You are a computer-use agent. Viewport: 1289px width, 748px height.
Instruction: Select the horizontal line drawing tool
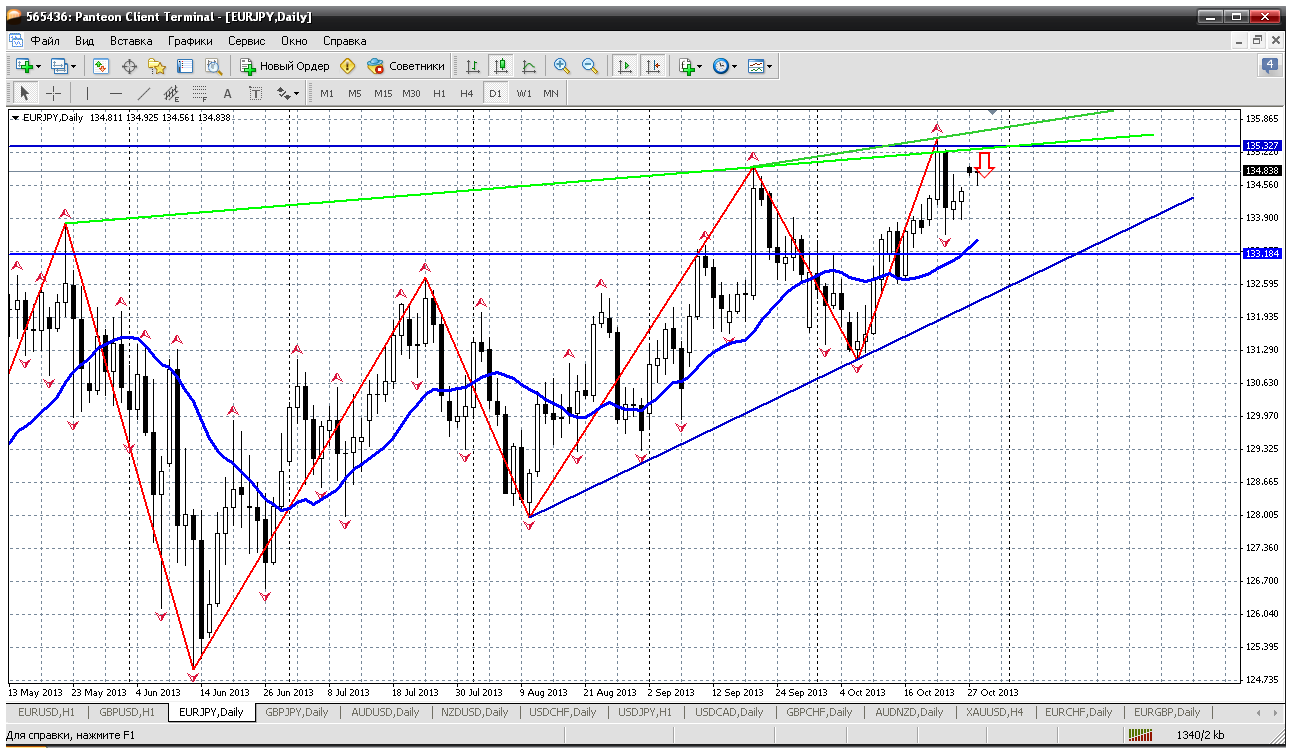tap(116, 93)
